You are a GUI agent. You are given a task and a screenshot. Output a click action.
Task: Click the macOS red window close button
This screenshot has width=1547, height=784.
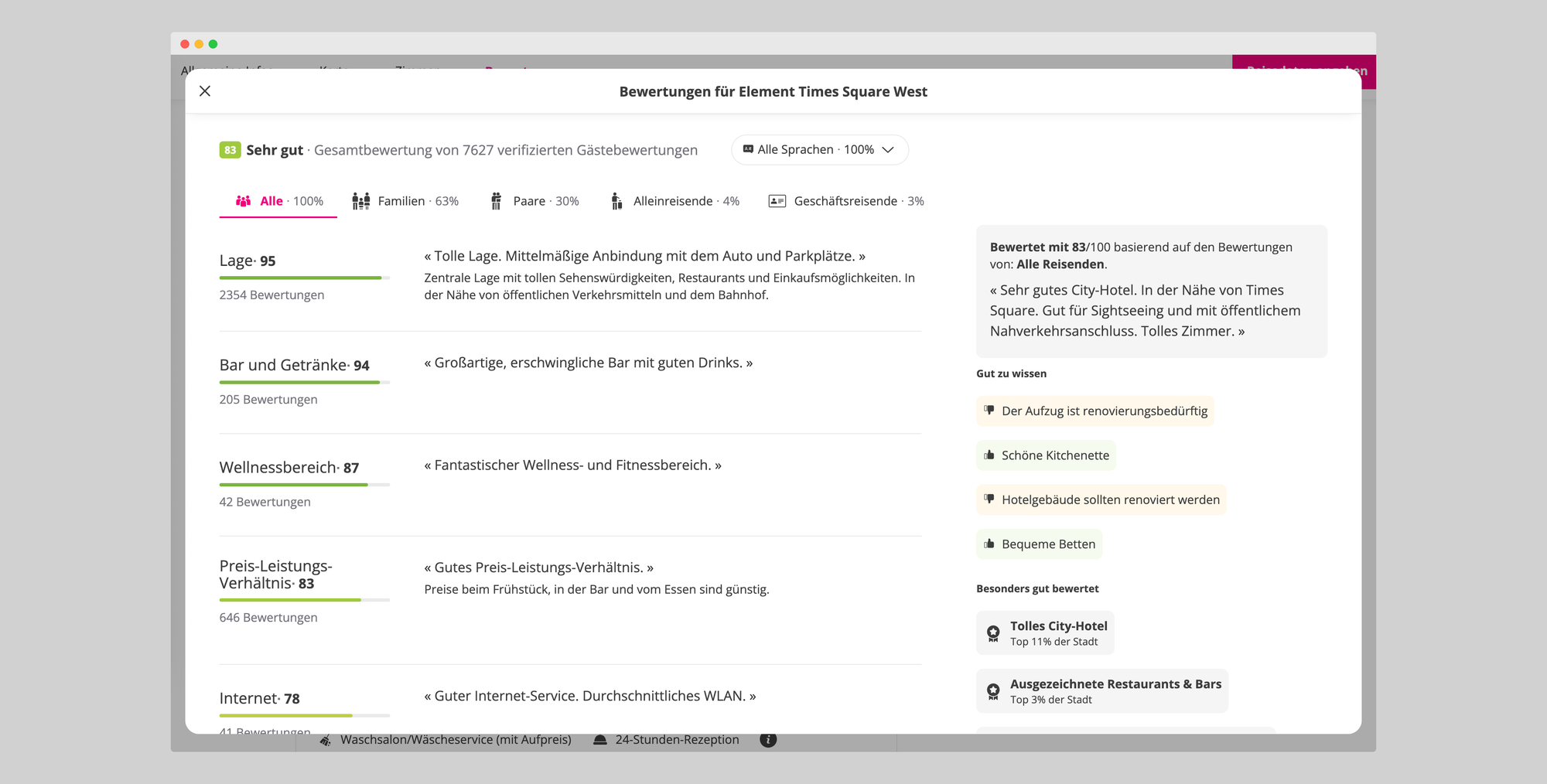185,44
